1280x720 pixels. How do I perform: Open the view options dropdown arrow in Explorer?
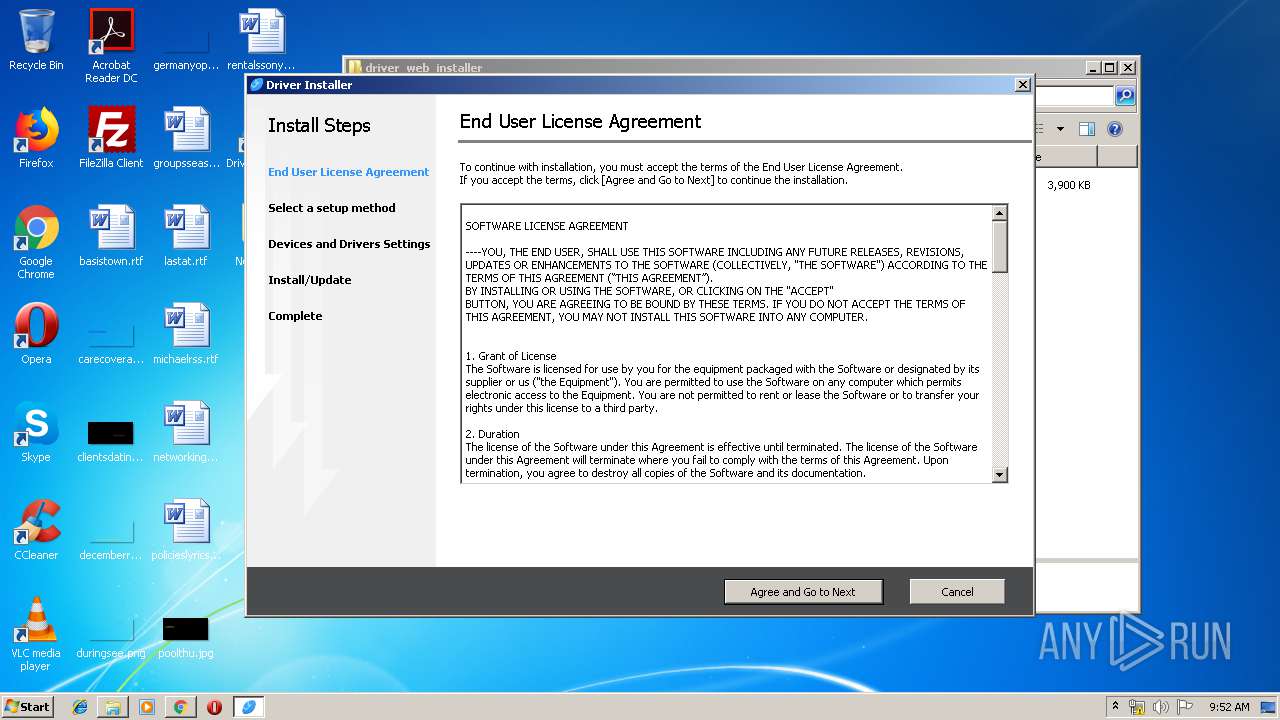pos(1060,129)
